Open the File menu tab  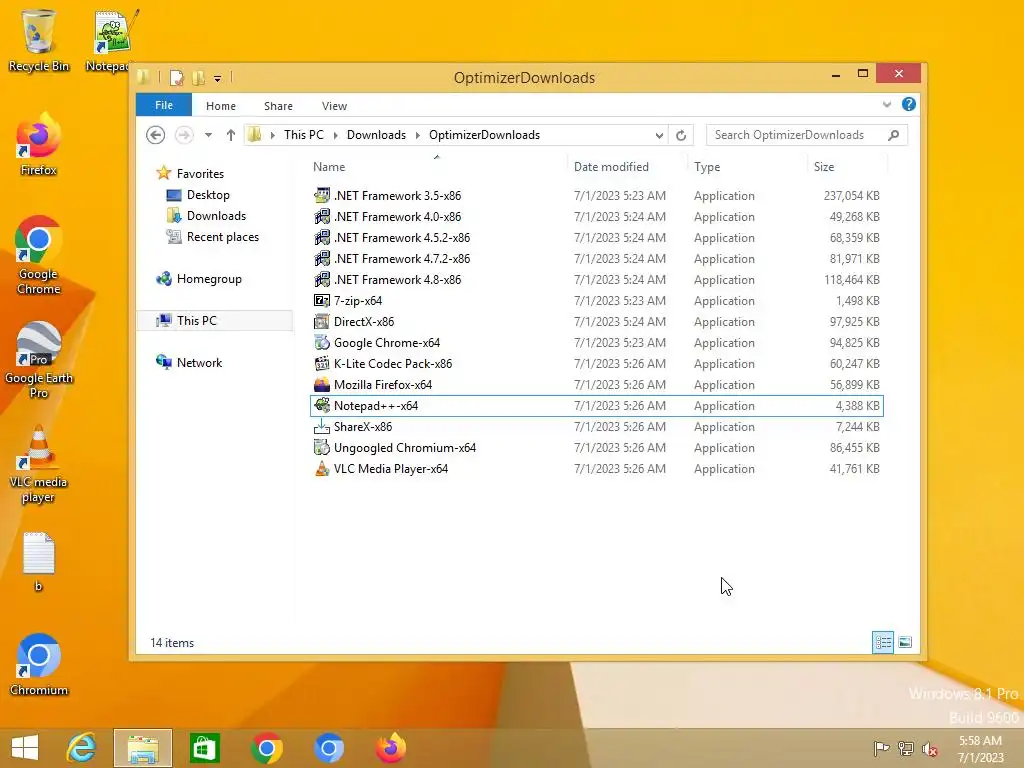tap(164, 105)
